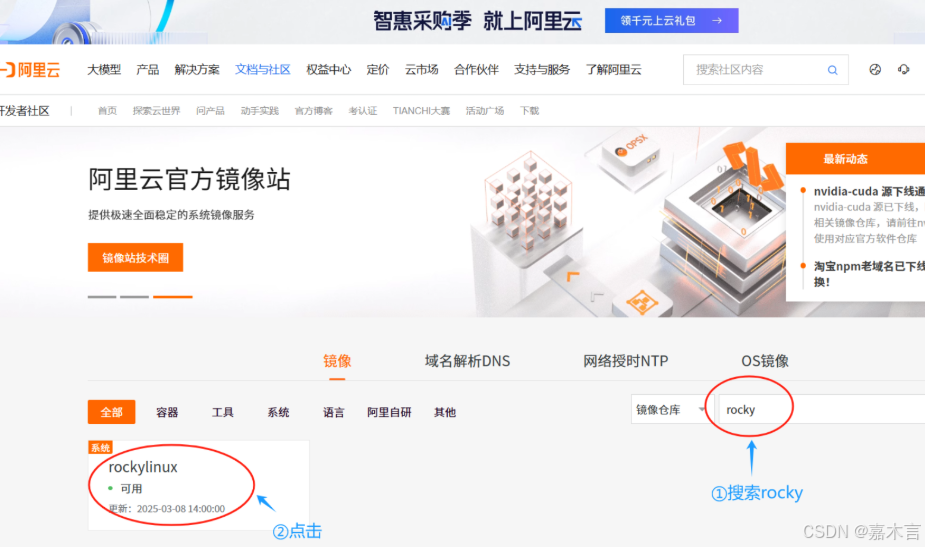Screen dimensions: 925x547
Task: Select the second carousel indicator bar
Action: click(x=135, y=297)
